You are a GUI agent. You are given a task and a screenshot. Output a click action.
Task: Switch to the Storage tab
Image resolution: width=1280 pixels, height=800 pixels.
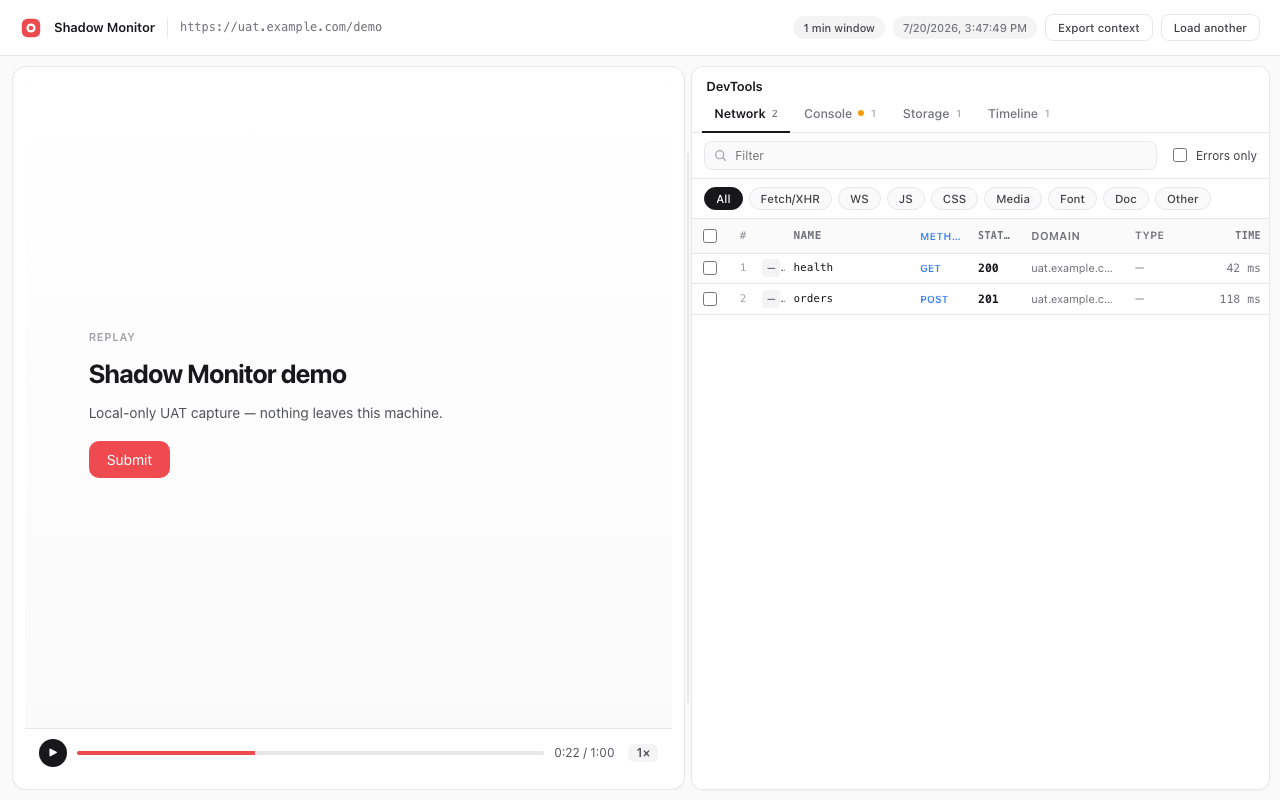click(932, 114)
